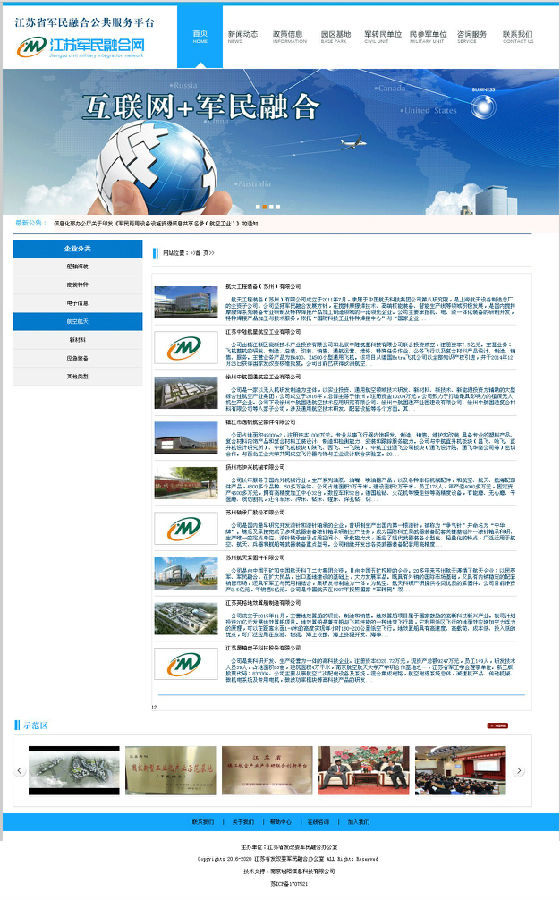
Task: Open the 江苏 eighth company title link
Action: tap(263, 603)
